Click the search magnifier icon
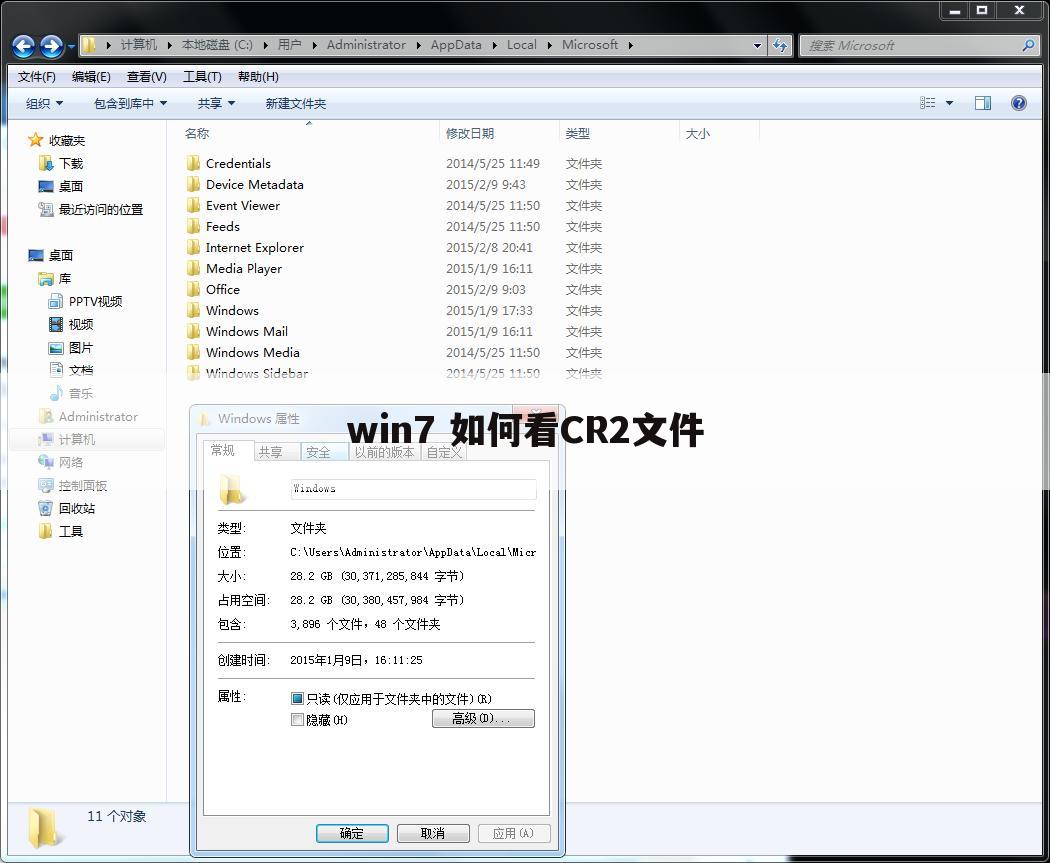 coord(1028,46)
